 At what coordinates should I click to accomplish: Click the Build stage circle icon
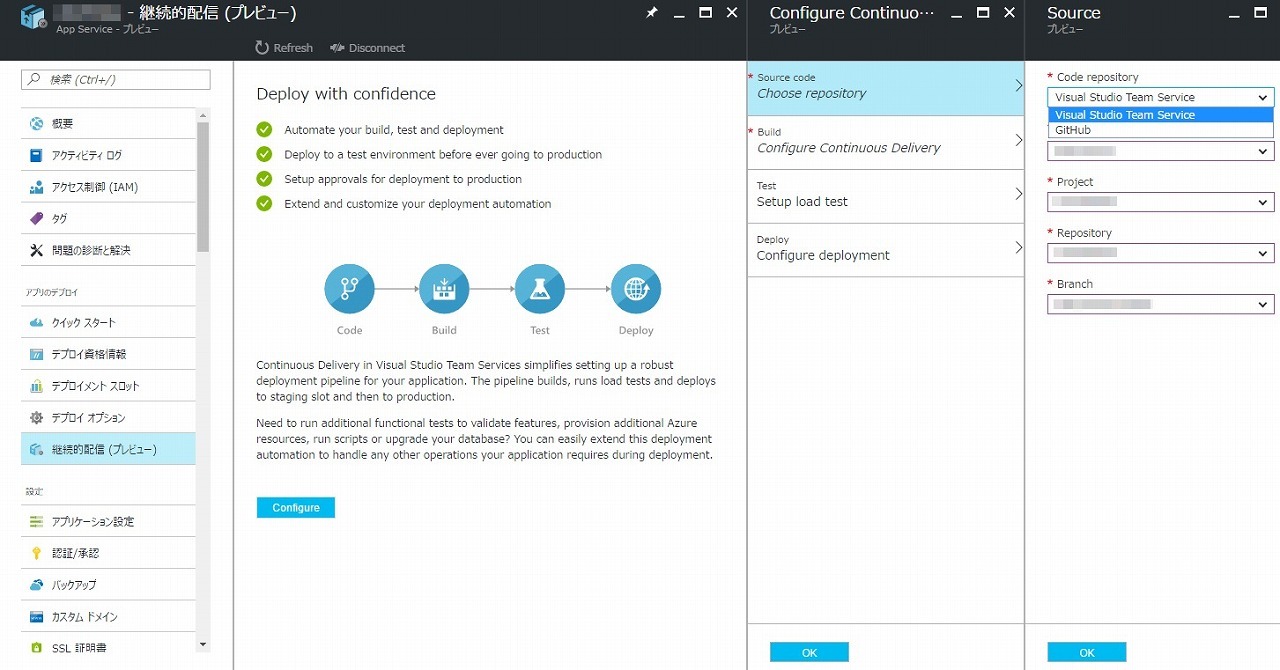[x=444, y=289]
